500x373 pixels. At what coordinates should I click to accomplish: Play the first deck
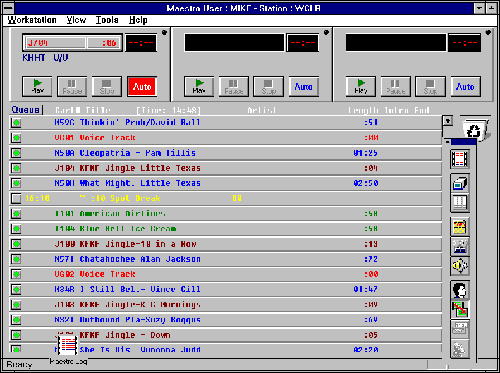coord(37,86)
